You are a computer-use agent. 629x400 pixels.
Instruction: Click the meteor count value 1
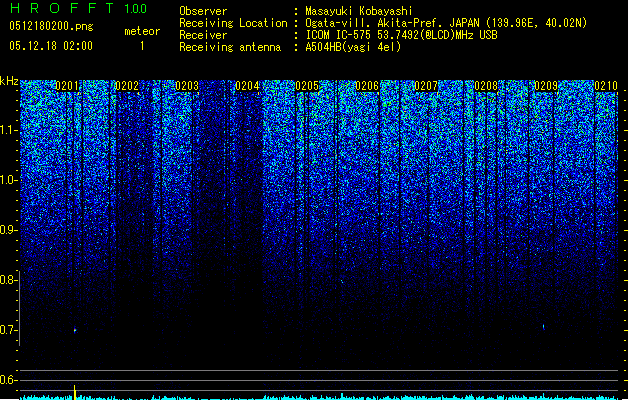[142, 46]
